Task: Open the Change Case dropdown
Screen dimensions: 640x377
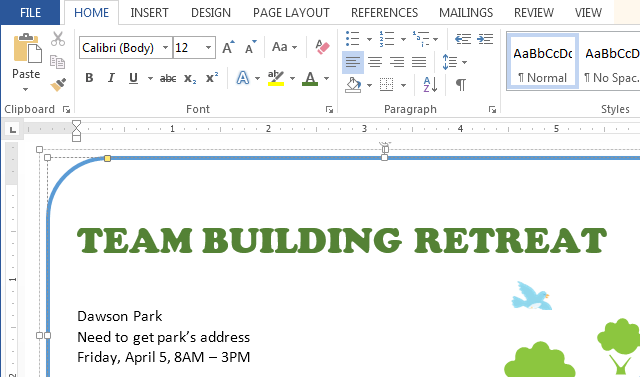Action: 284,47
